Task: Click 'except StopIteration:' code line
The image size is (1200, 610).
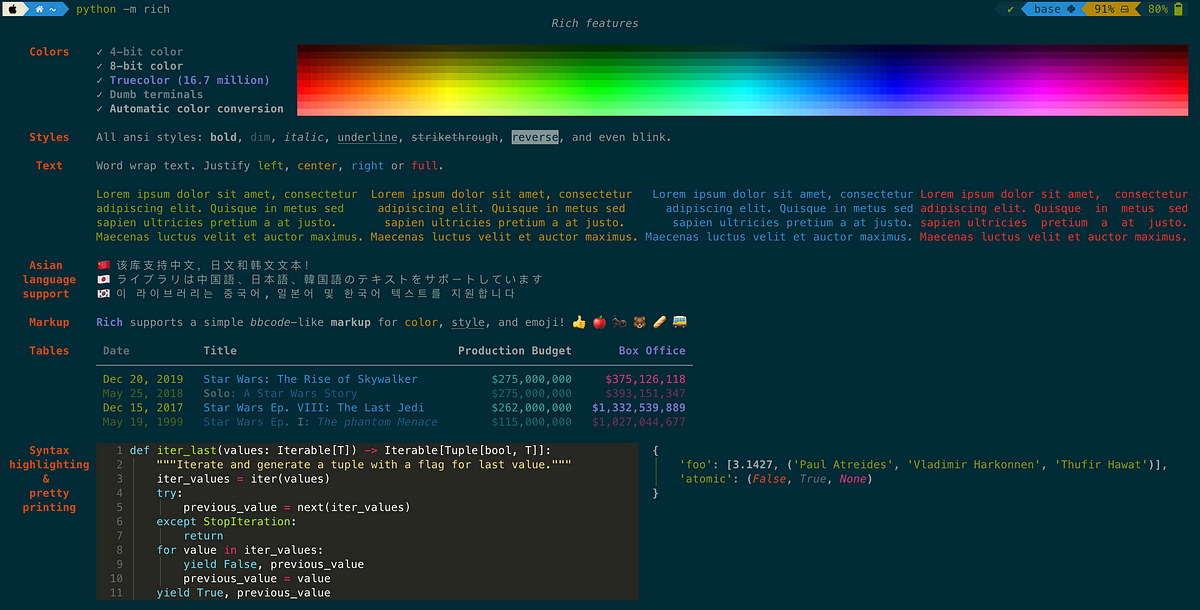Action: [227, 522]
